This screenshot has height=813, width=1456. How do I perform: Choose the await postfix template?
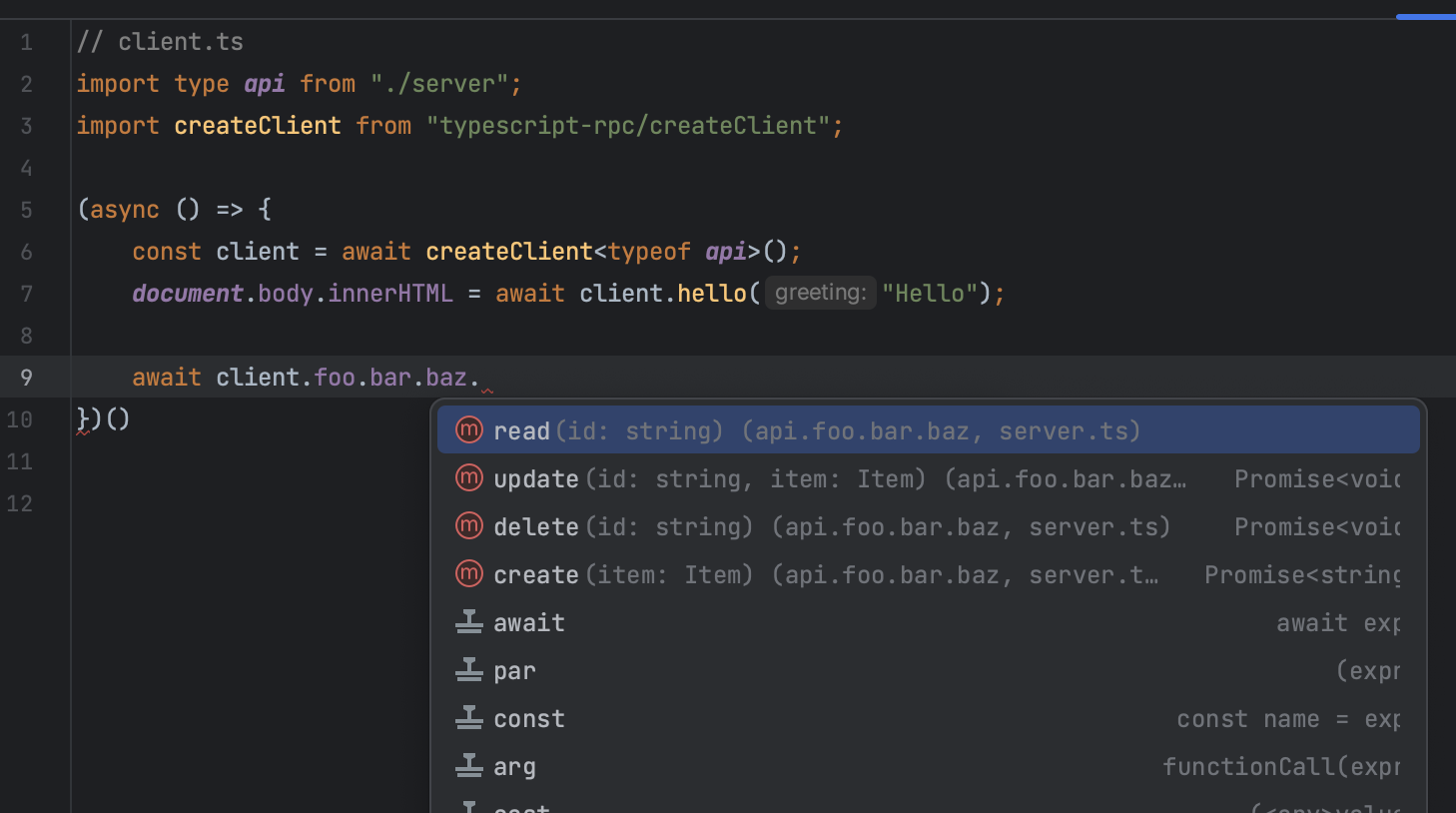[x=928, y=622]
